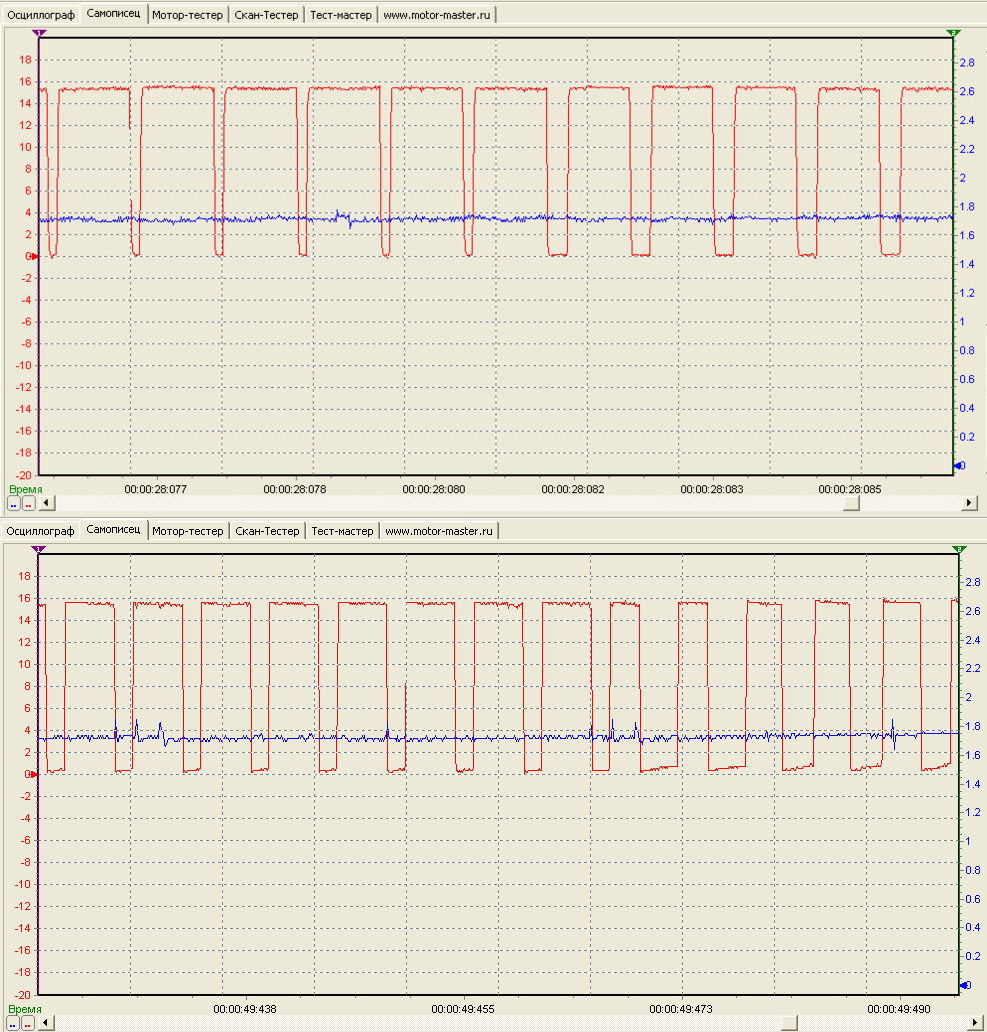Viewport: 987px width, 1032px height.
Task: Click upper chart horizontal scrollbar thumb
Action: coord(851,503)
